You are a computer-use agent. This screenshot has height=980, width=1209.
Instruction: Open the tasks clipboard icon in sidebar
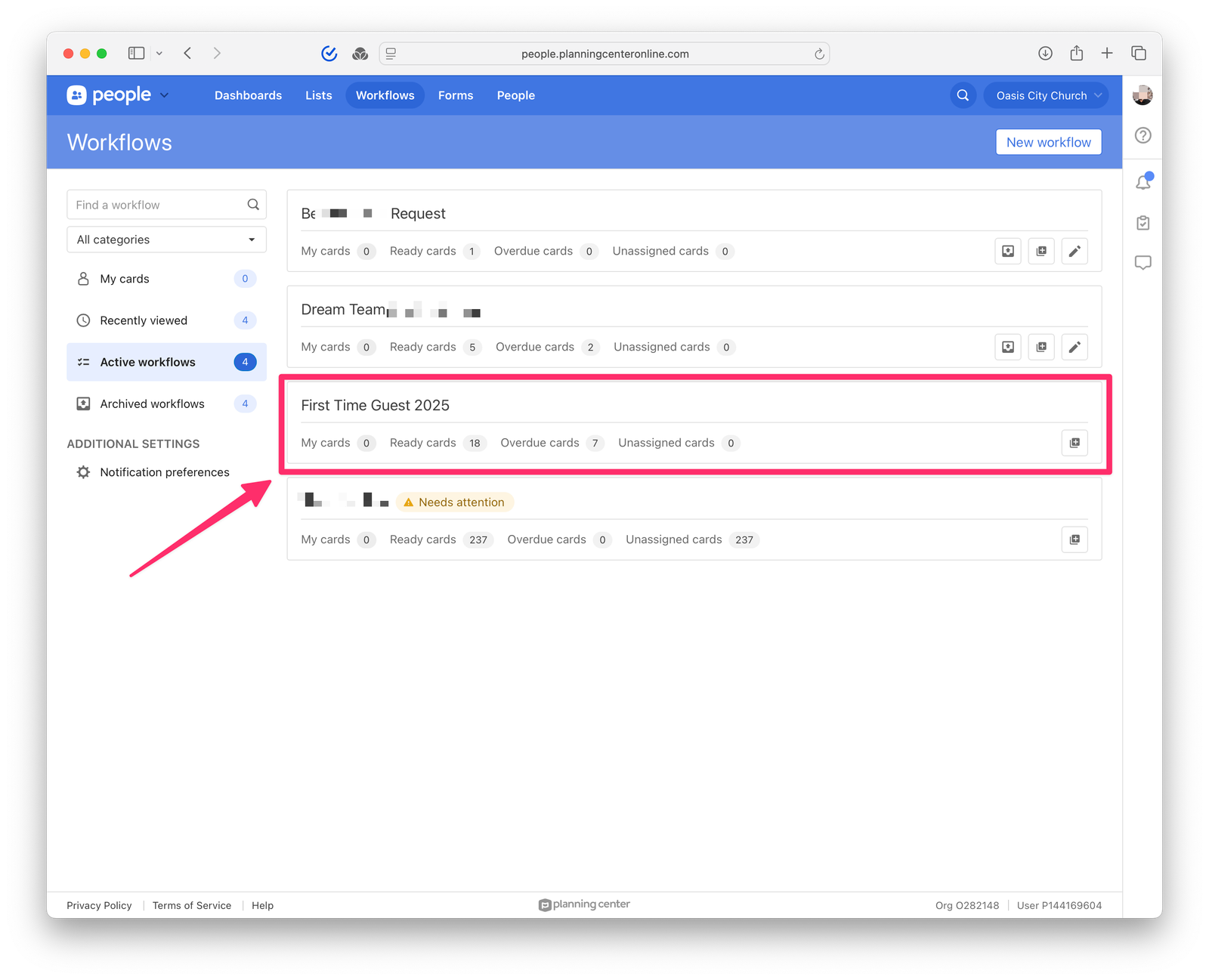pos(1143,223)
